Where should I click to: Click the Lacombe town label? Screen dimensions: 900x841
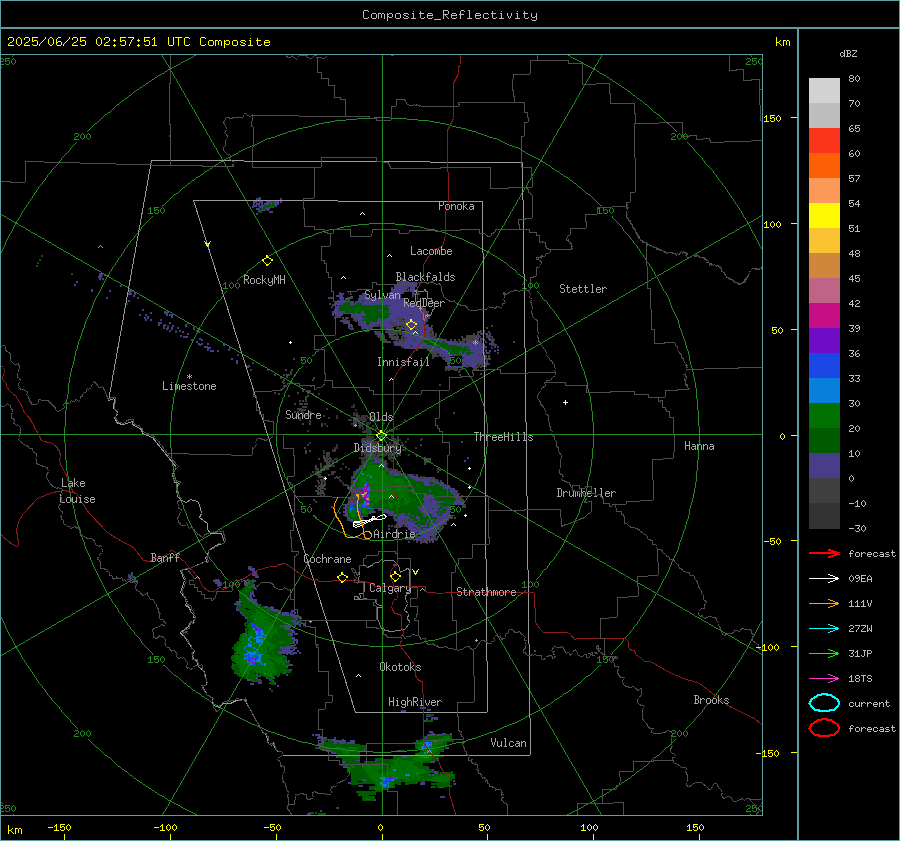click(431, 251)
